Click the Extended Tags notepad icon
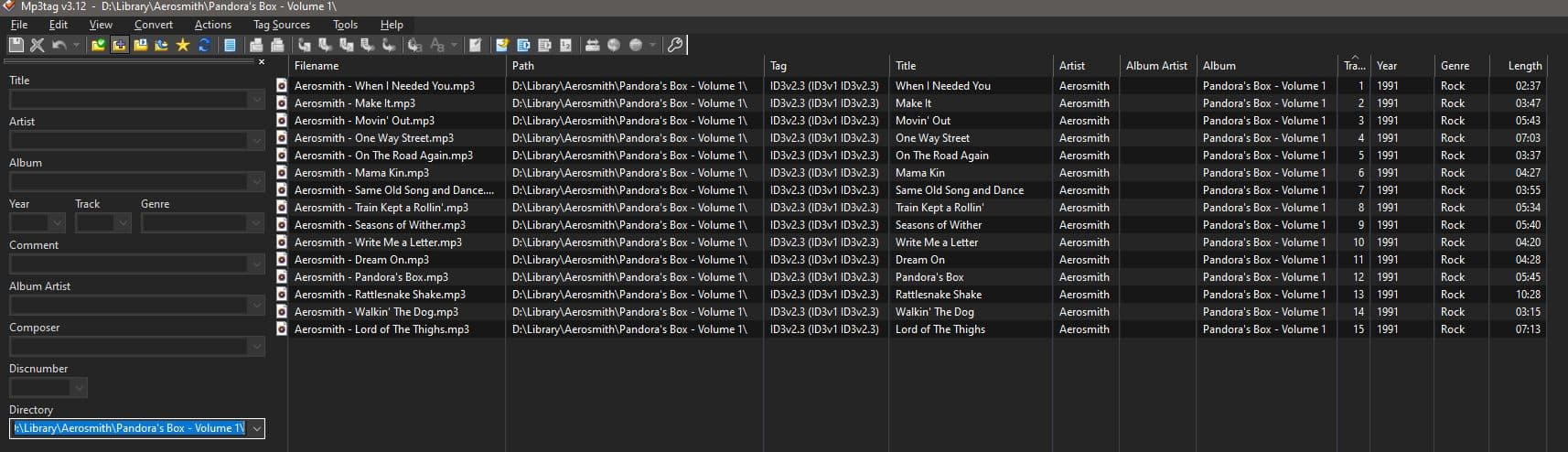Image resolution: width=1568 pixels, height=452 pixels. pyautogui.click(x=475, y=45)
